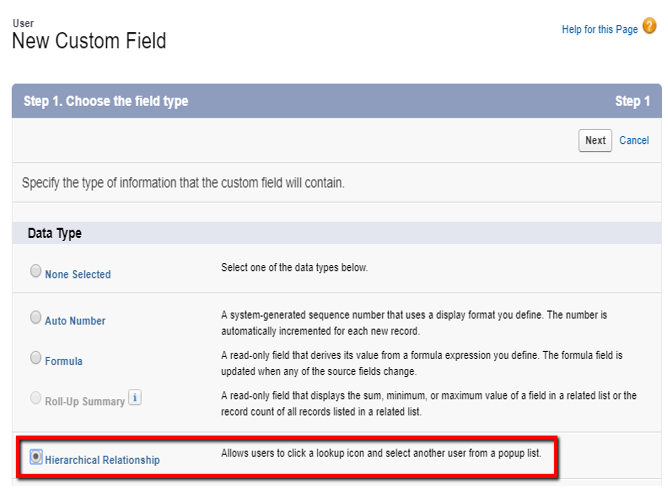Open the Roll-Up Summary info icon
The height and width of the screenshot is (493, 668).
[x=135, y=398]
